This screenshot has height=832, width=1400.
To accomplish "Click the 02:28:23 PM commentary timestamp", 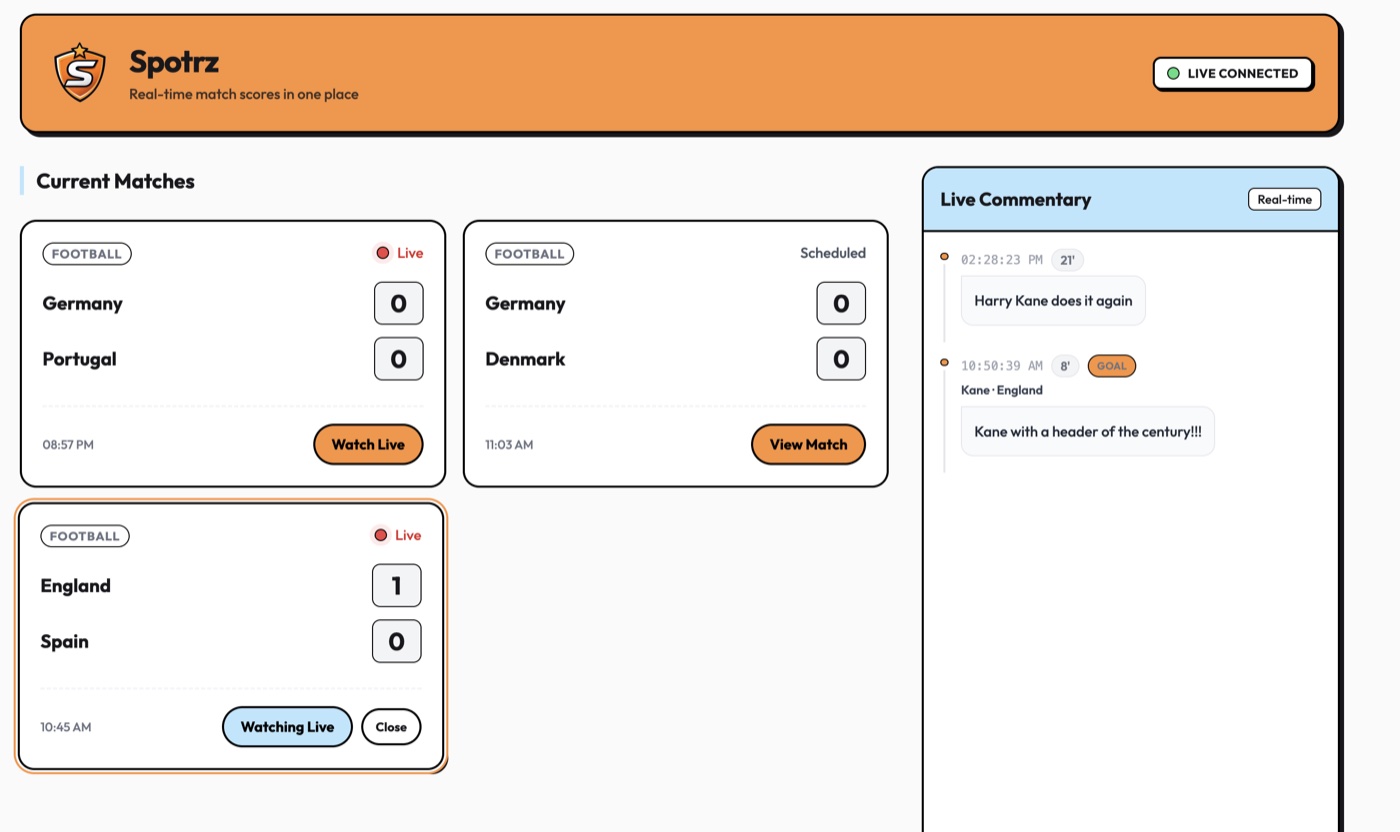I will pyautogui.click(x=1001, y=260).
